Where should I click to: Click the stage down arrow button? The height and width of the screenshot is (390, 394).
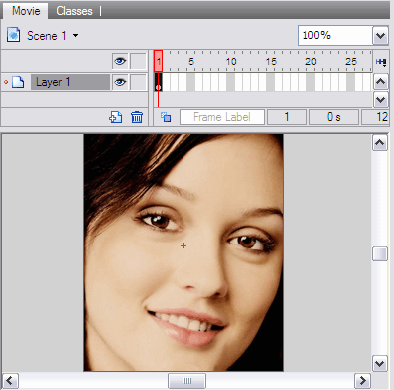pyautogui.click(x=380, y=363)
